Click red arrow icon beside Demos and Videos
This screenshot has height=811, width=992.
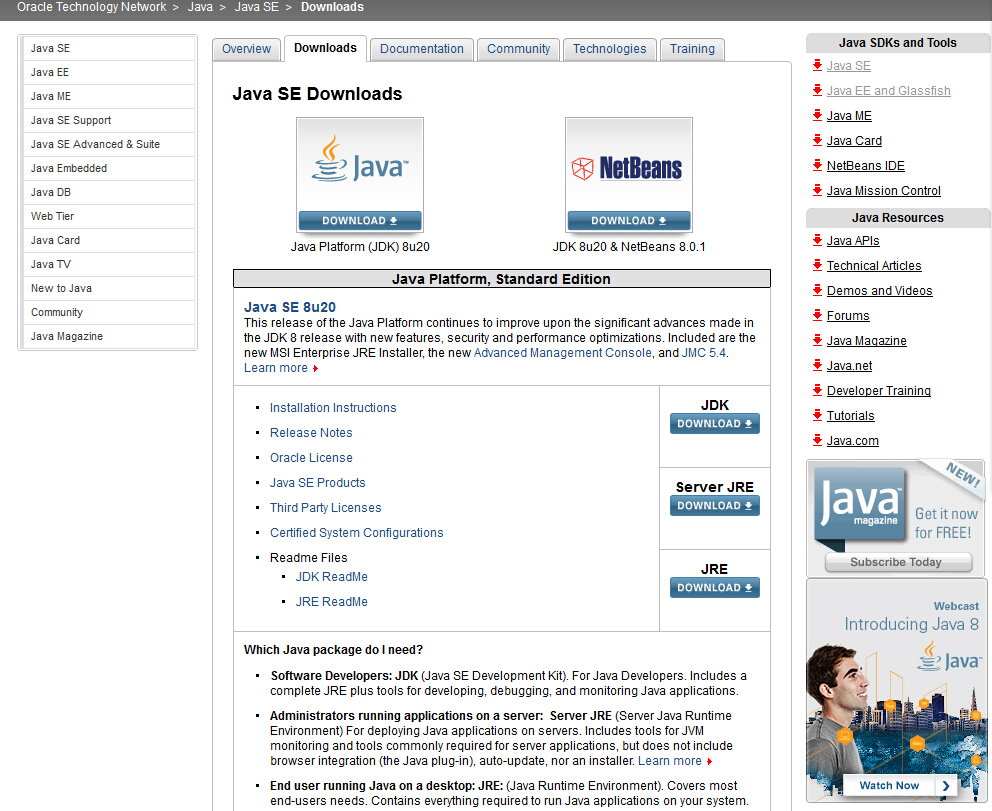coord(817,290)
